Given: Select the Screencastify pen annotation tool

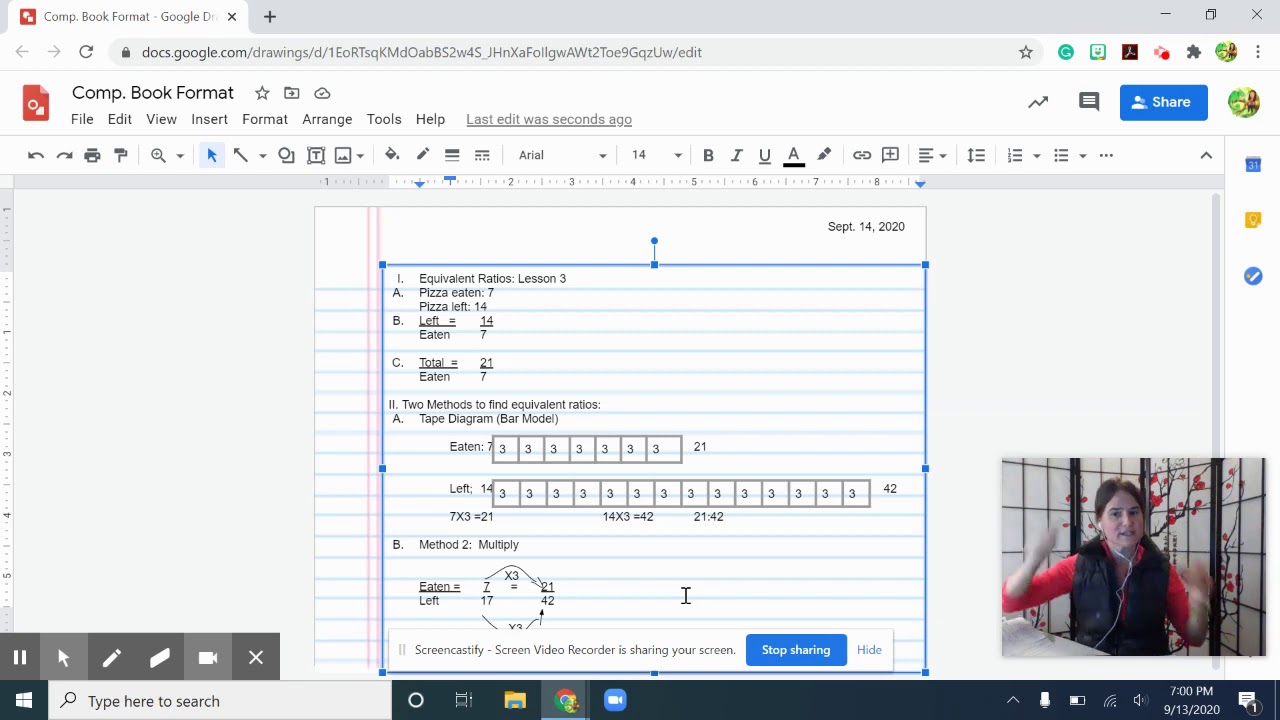Looking at the screenshot, I should pyautogui.click(x=112, y=657).
